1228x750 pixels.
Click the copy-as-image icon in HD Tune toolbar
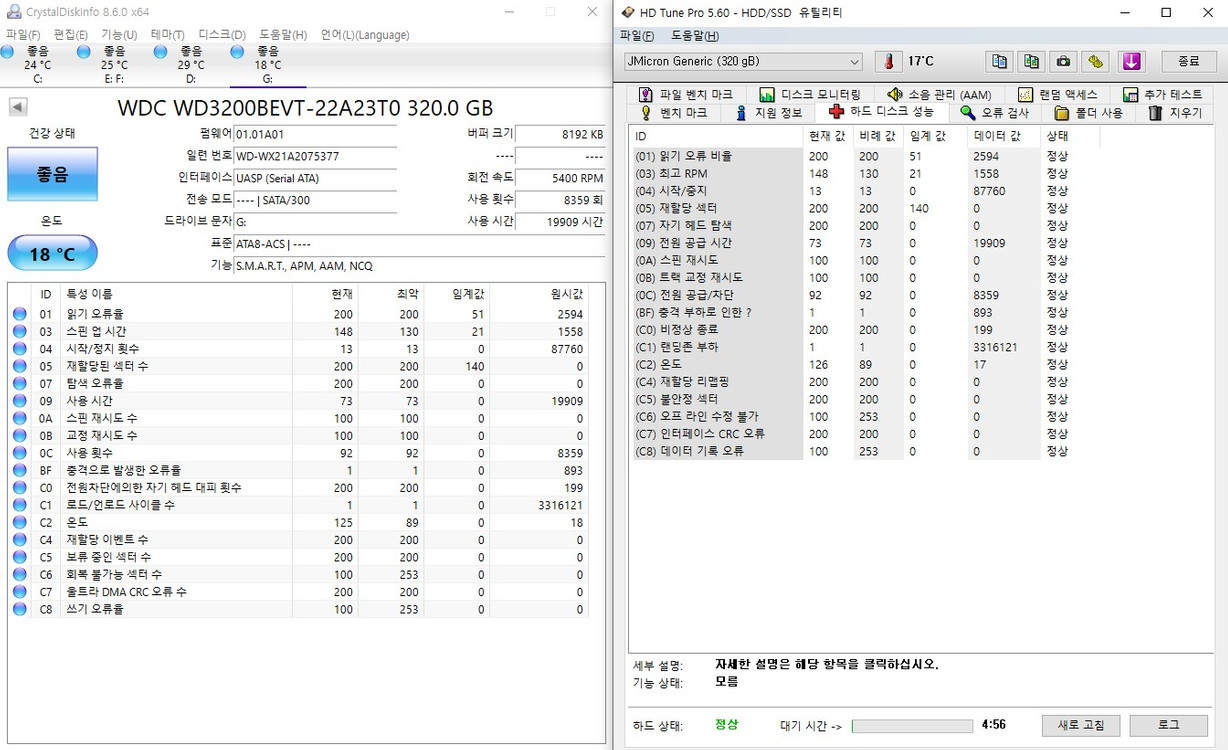pyautogui.click(x=1031, y=61)
